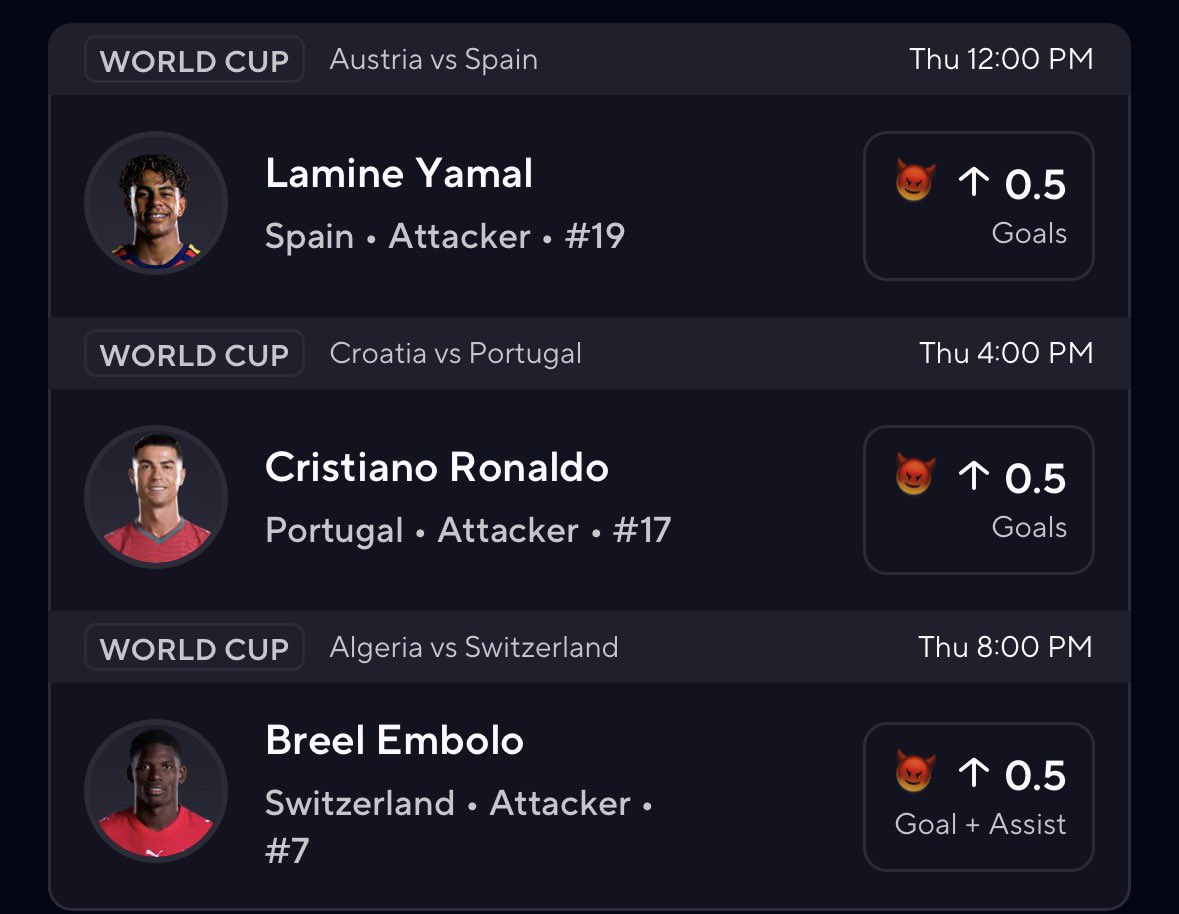The height and width of the screenshot is (914, 1179).
Task: Select the Goal + Assist stat label
Action: tap(980, 825)
